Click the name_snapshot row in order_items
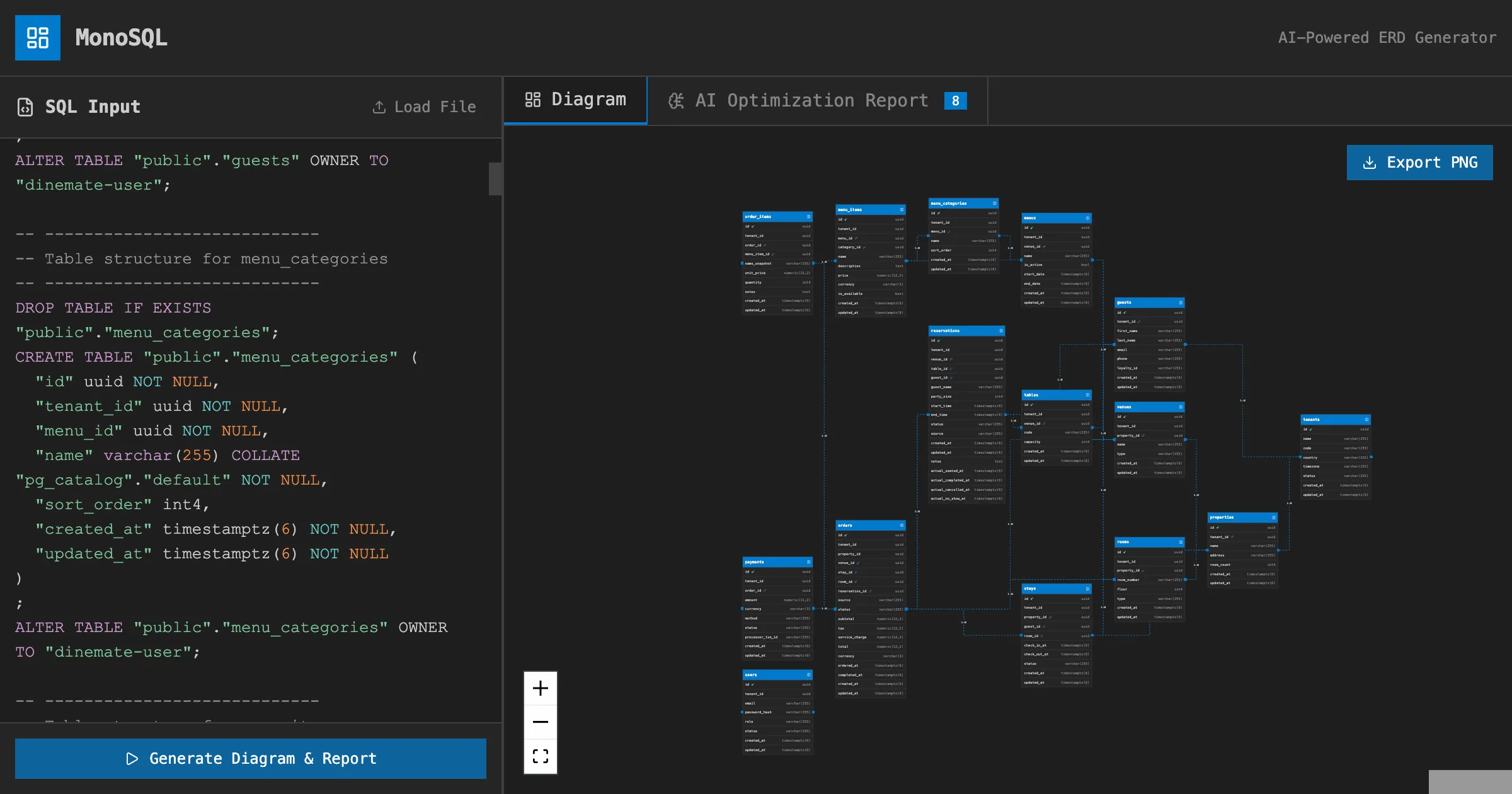1512x794 pixels. 777,263
